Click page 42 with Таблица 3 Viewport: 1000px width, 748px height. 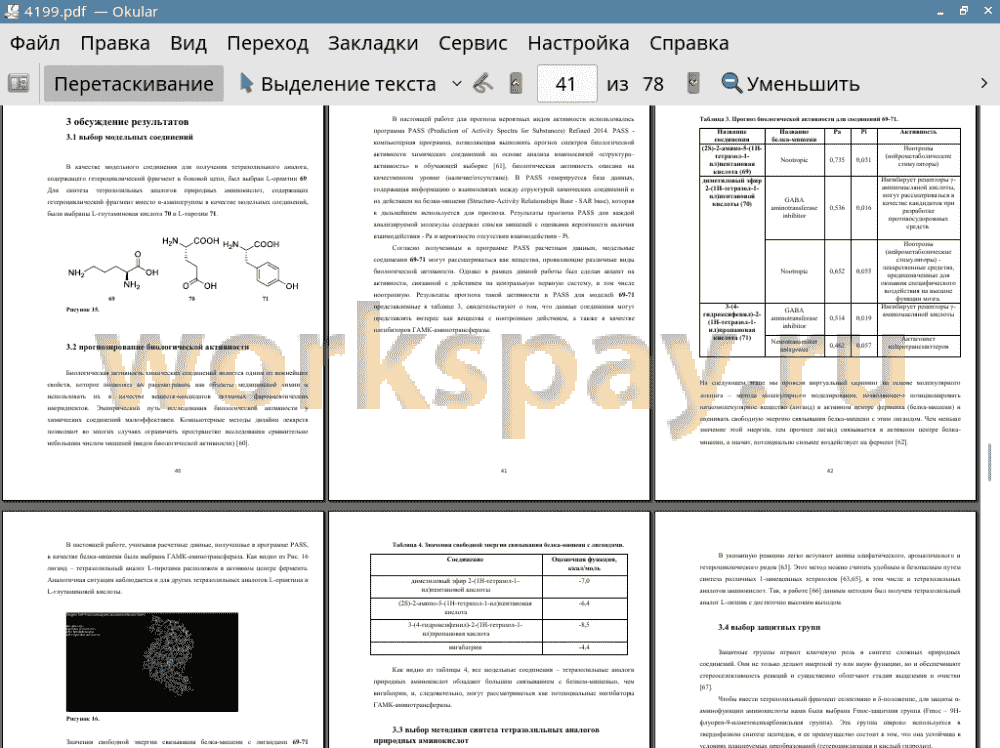click(x=815, y=303)
